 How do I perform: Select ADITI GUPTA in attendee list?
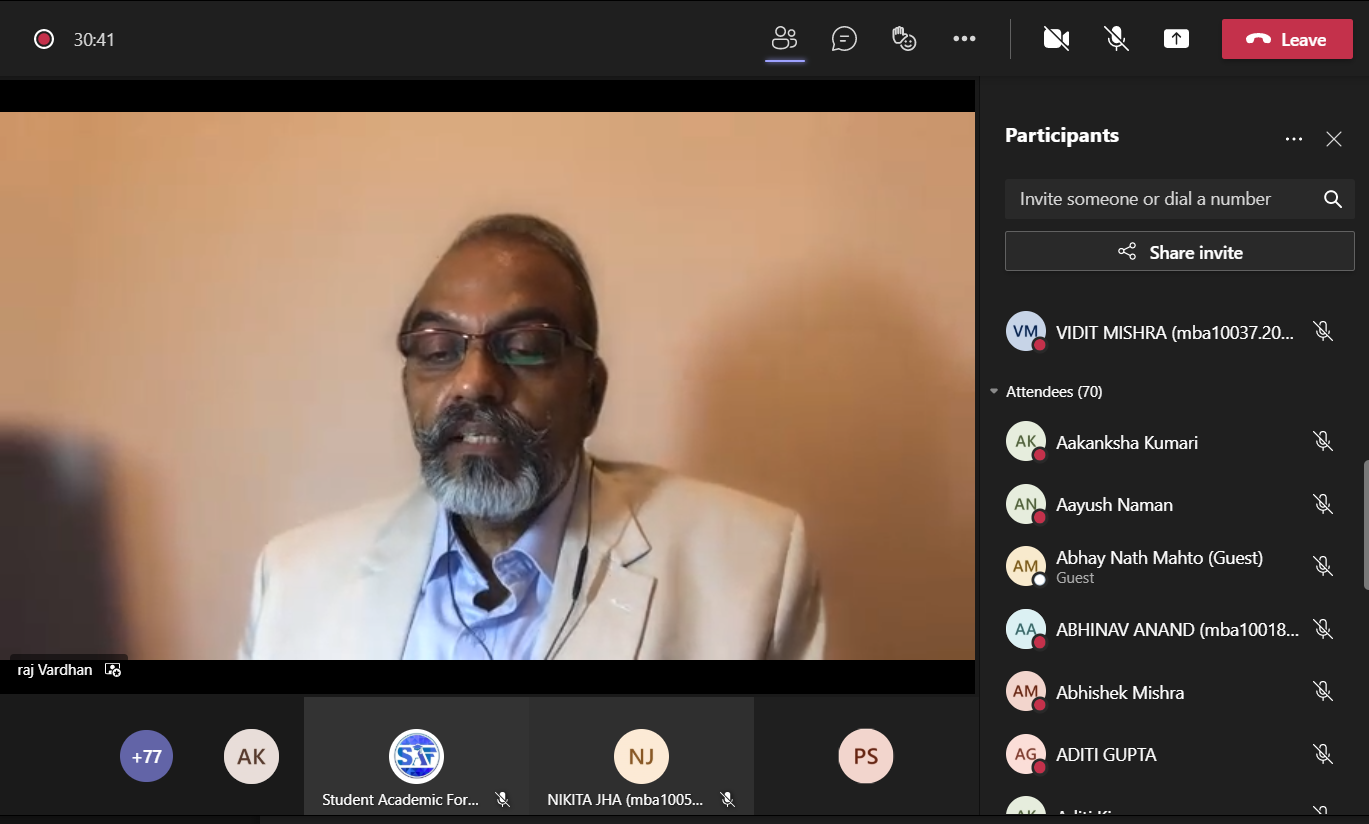point(1105,755)
